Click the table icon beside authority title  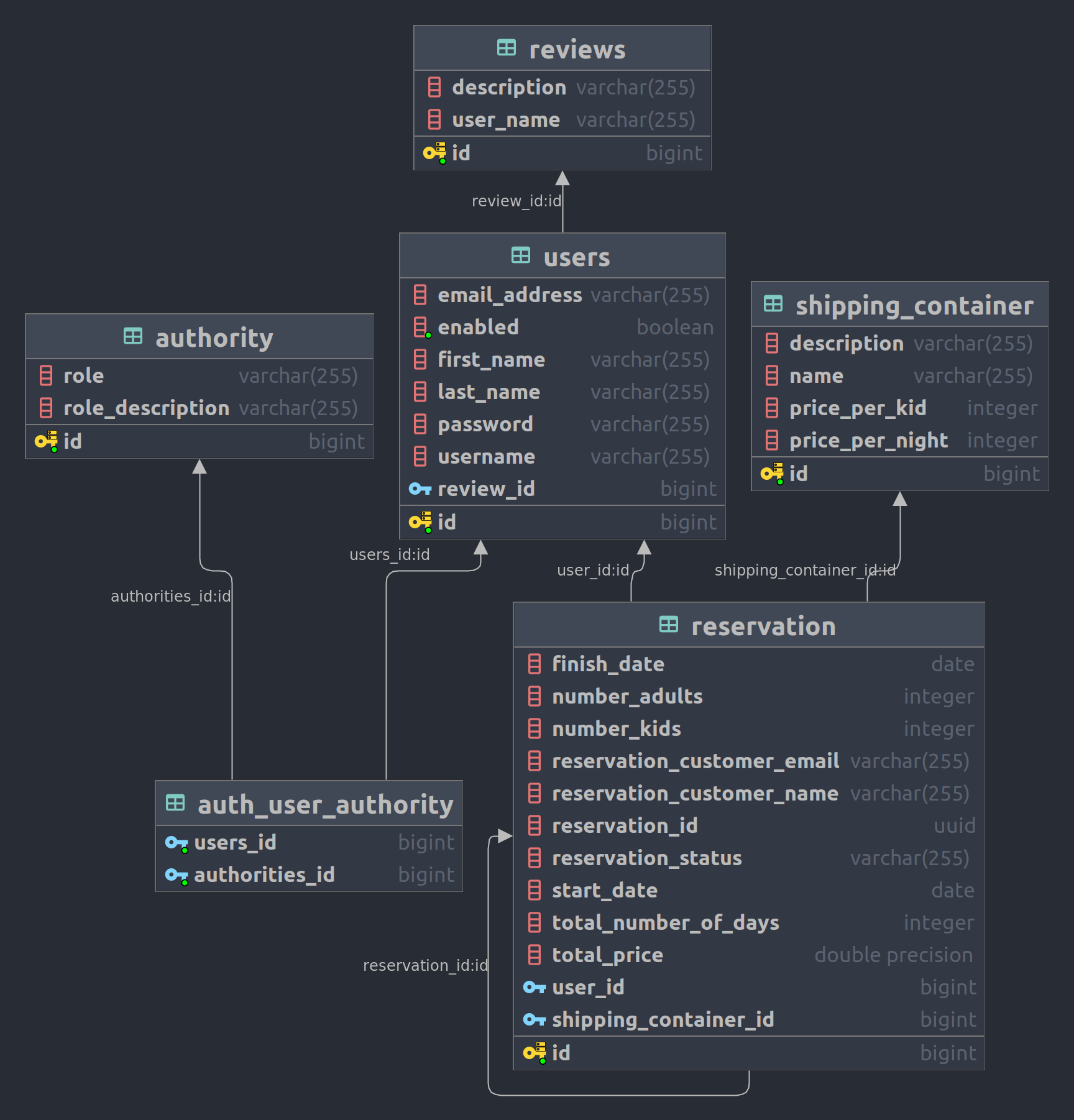tap(133, 336)
